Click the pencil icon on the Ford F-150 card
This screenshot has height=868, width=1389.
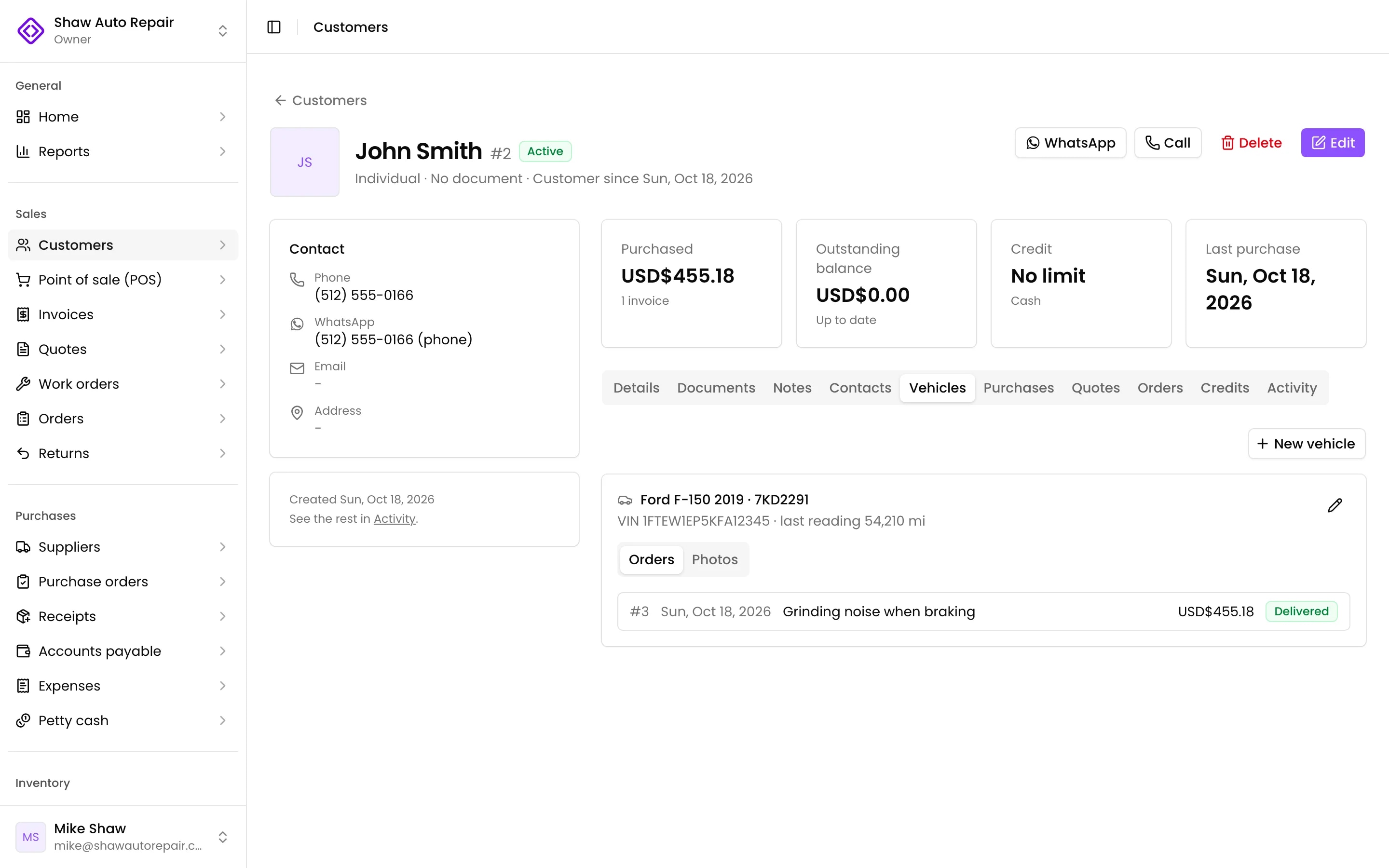coord(1335,505)
